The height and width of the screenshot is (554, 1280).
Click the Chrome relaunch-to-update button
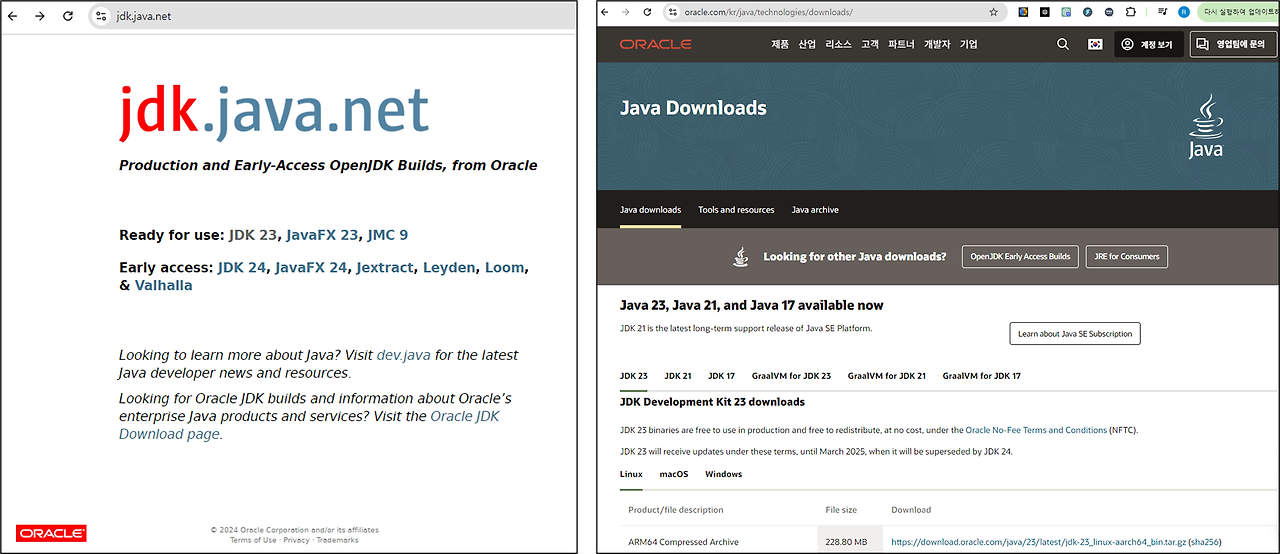pos(1240,12)
